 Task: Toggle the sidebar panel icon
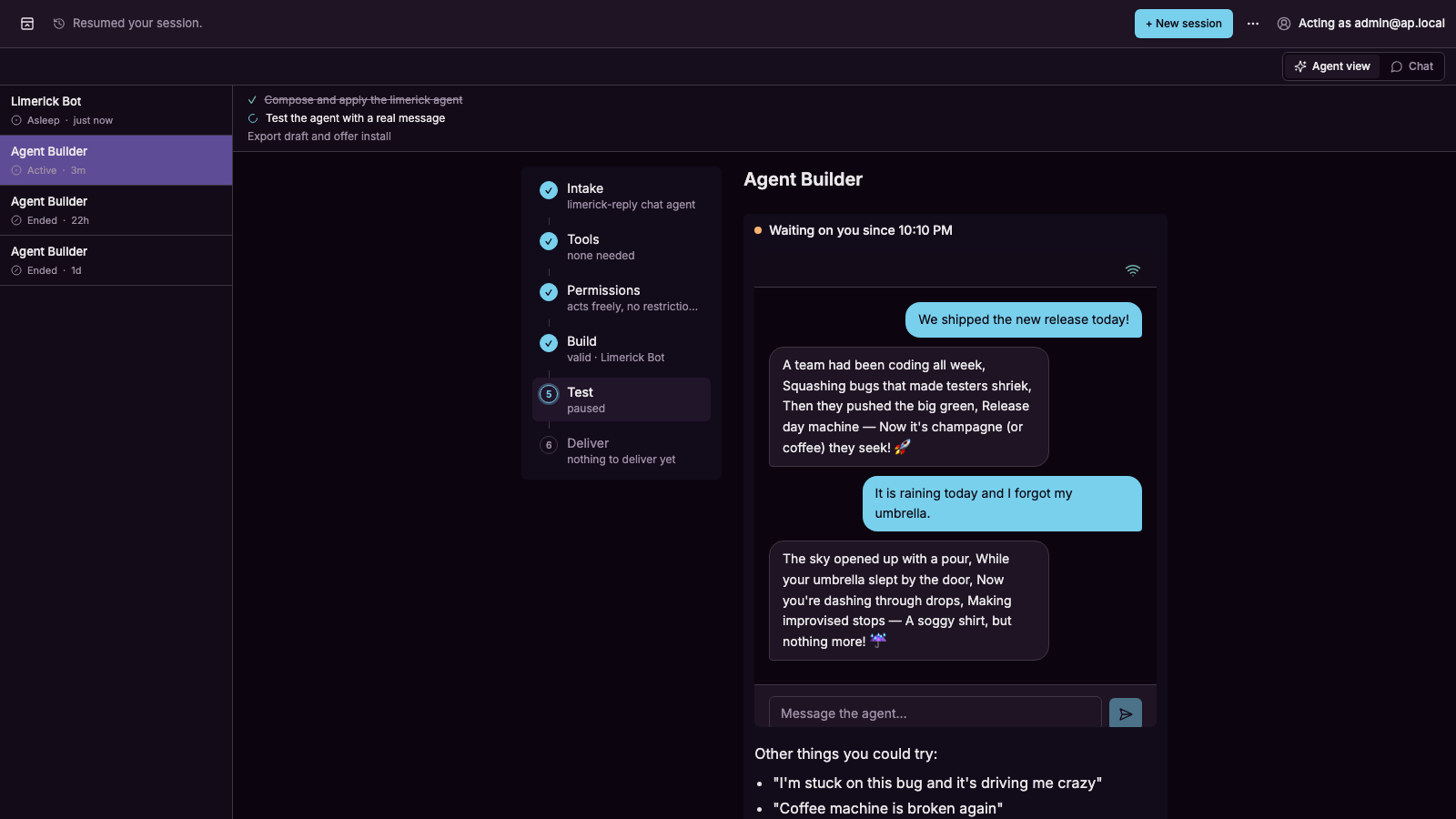(x=27, y=24)
